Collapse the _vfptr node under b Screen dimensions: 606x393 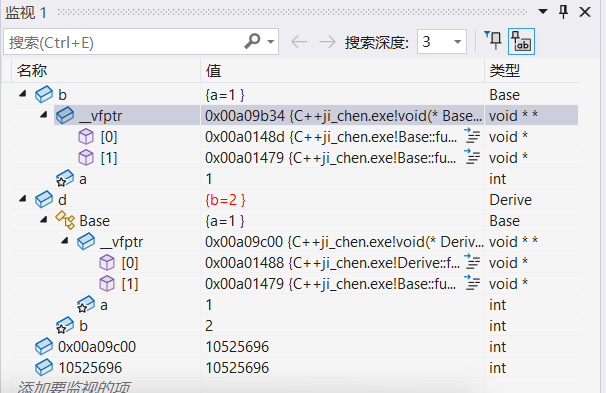click(44, 115)
